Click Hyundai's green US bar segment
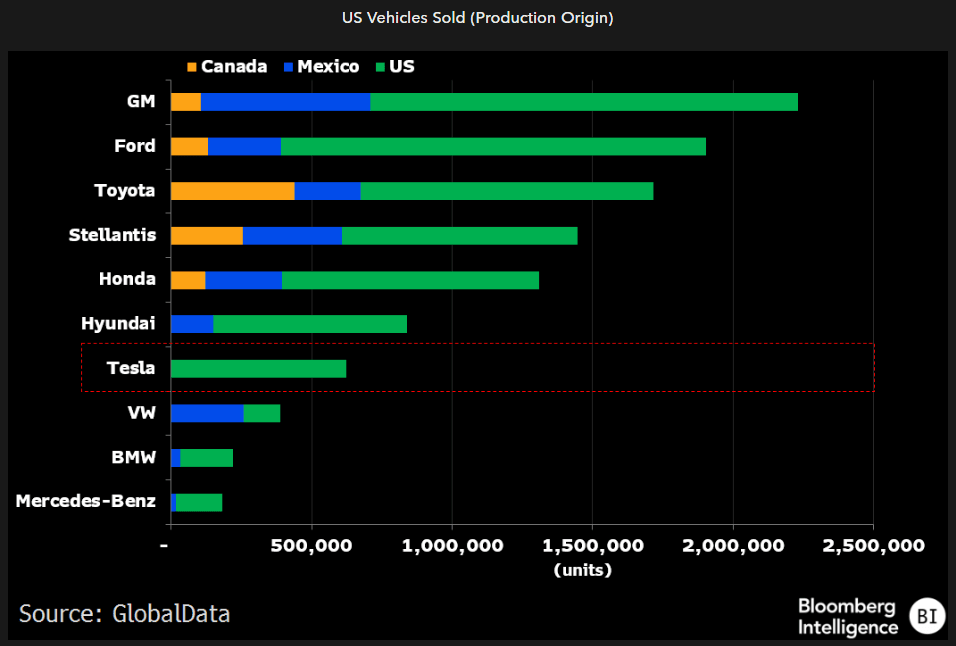The image size is (956, 646). click(x=310, y=323)
